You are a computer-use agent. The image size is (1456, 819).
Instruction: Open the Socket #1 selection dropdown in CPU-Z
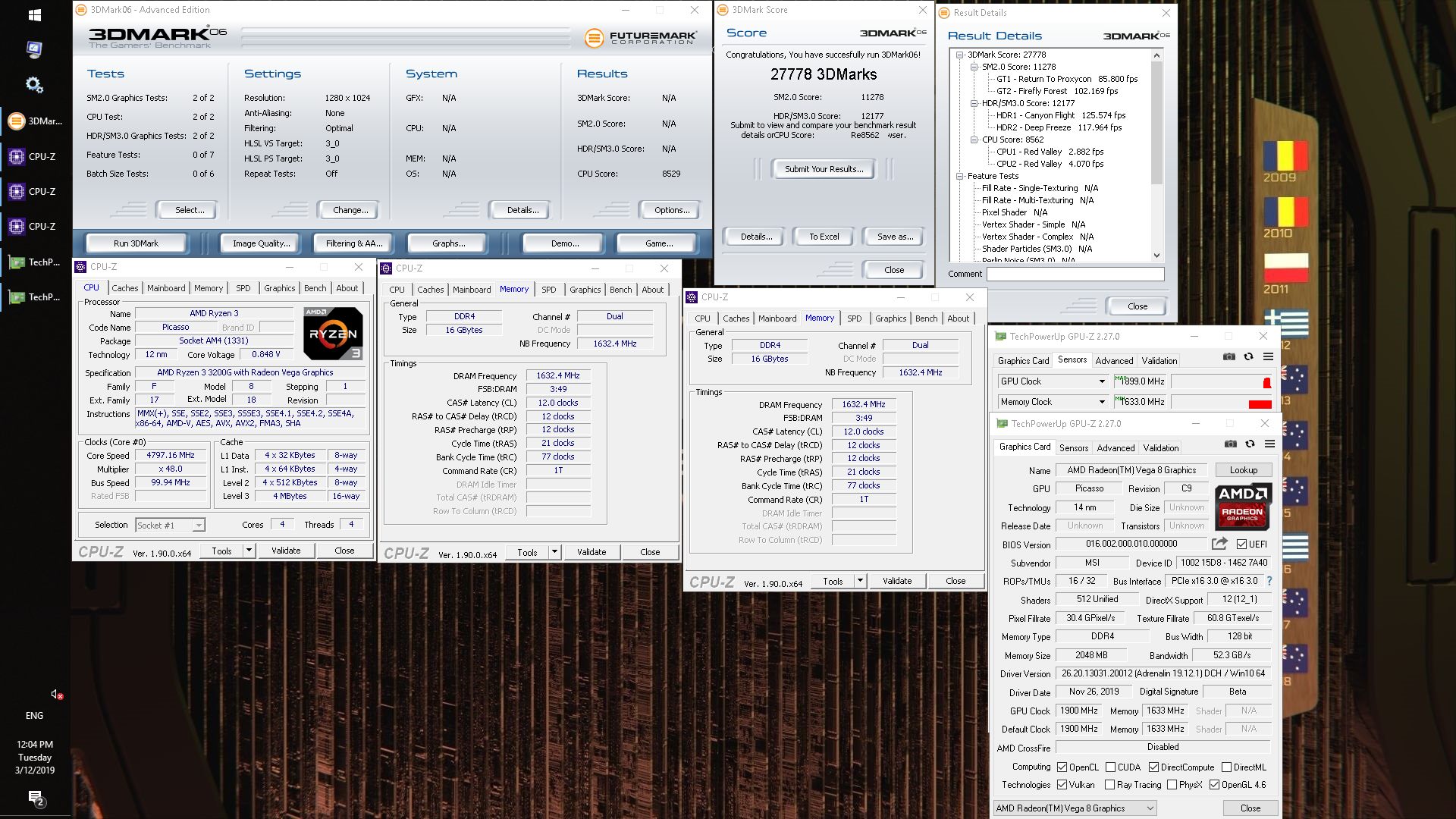(170, 525)
